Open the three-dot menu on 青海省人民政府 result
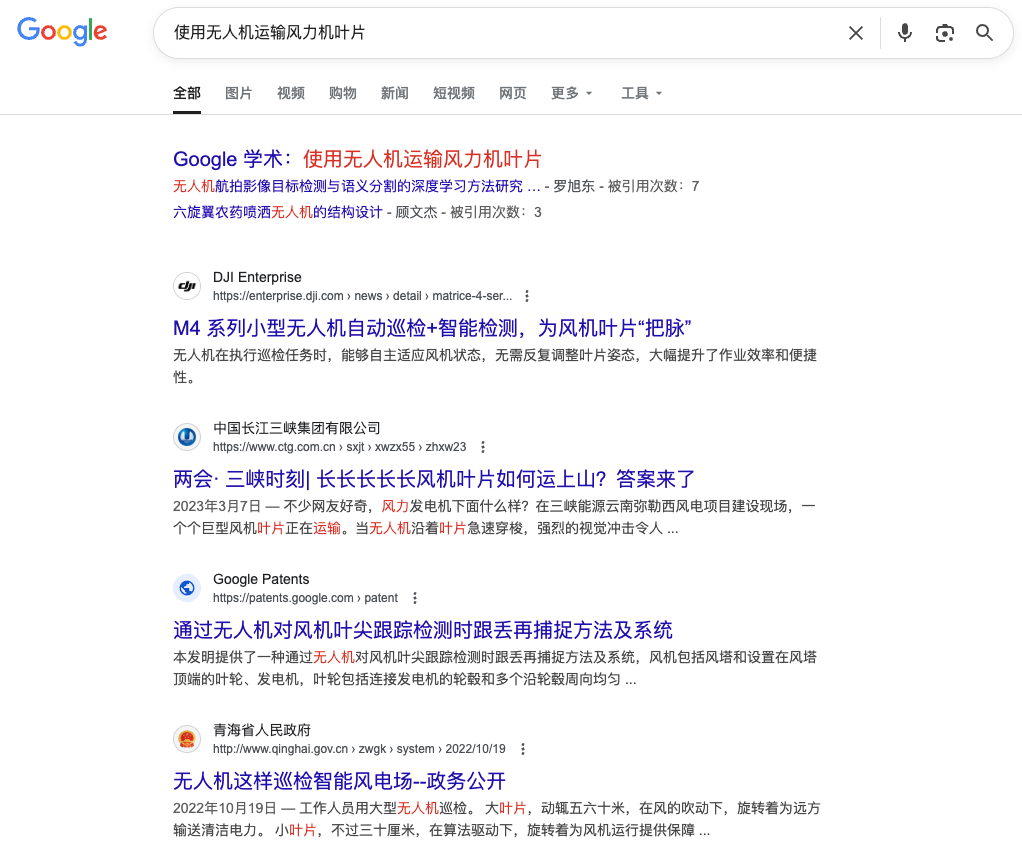This screenshot has width=1022, height=848. point(524,748)
